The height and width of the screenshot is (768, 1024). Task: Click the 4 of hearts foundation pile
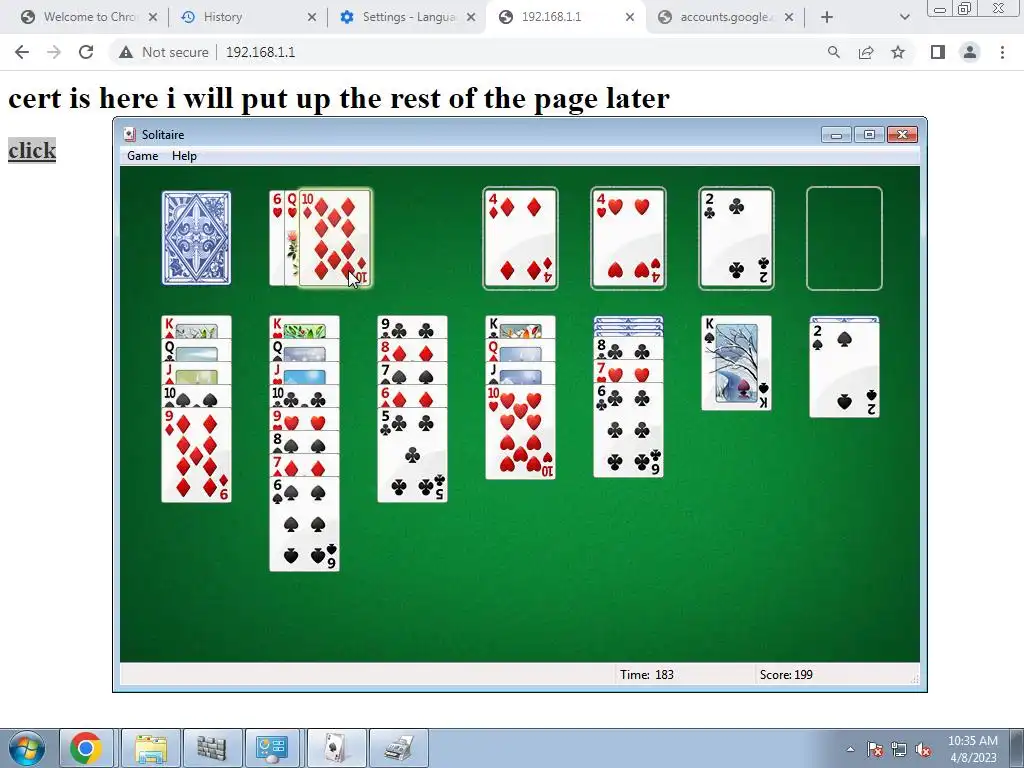pos(628,238)
